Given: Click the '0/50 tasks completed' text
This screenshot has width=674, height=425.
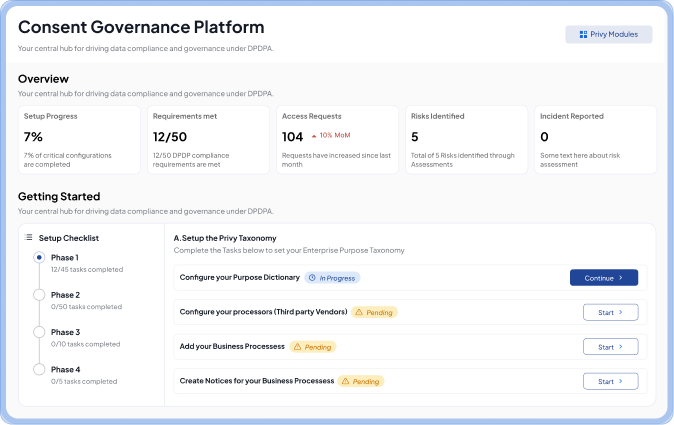Looking at the screenshot, I should [x=86, y=307].
